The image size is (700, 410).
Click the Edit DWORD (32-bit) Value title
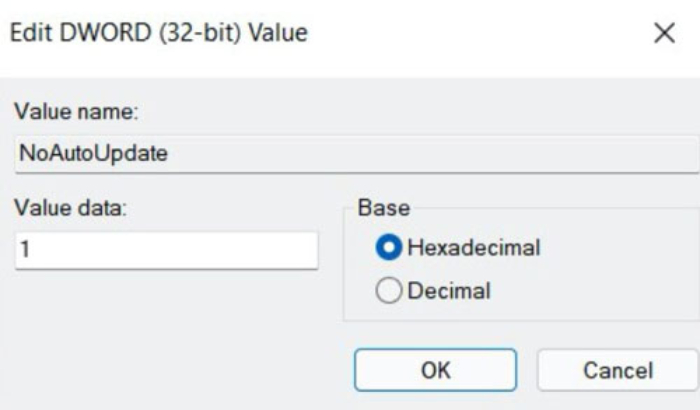(x=159, y=33)
